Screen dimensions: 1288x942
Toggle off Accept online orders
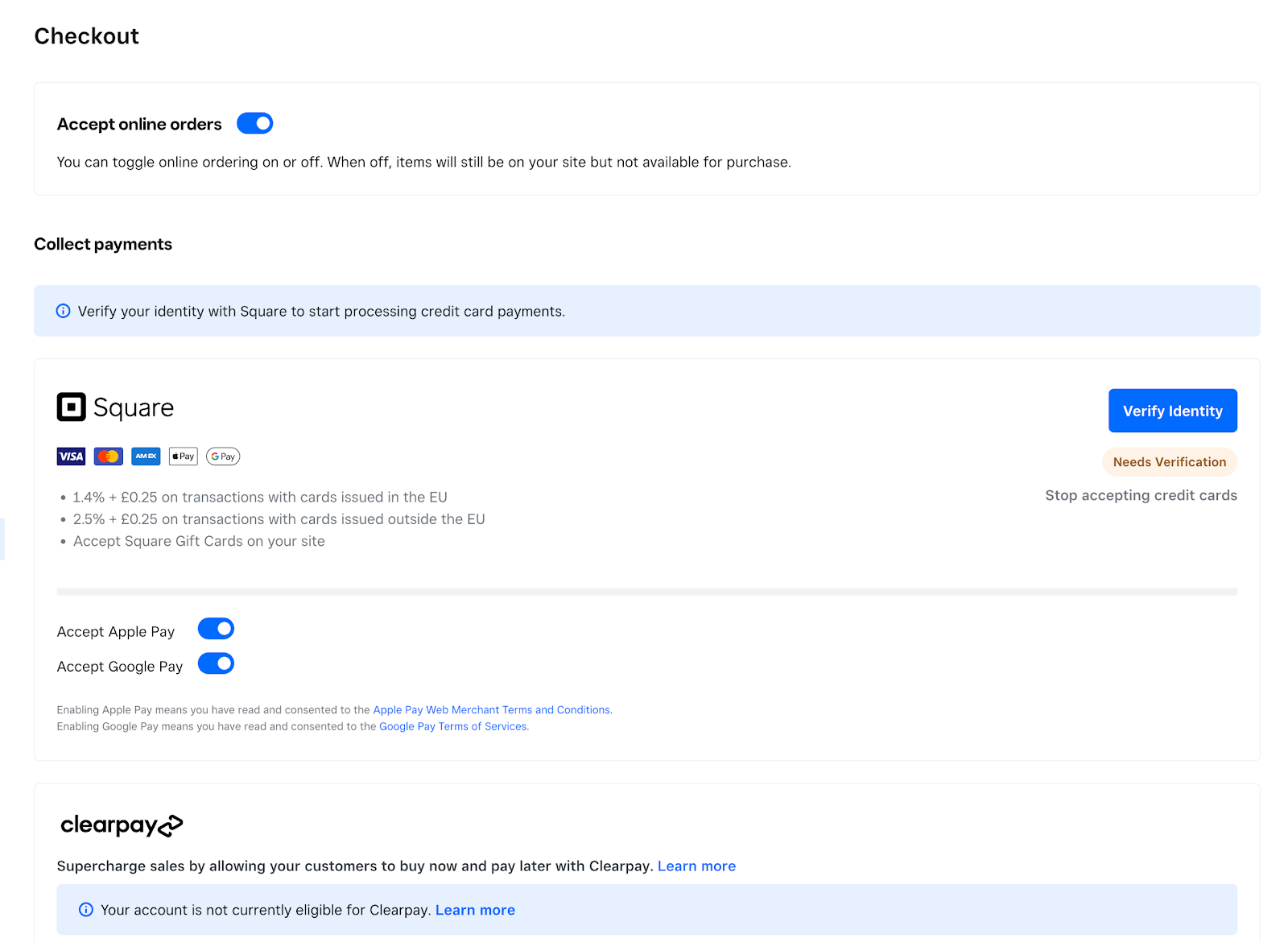[x=254, y=123]
